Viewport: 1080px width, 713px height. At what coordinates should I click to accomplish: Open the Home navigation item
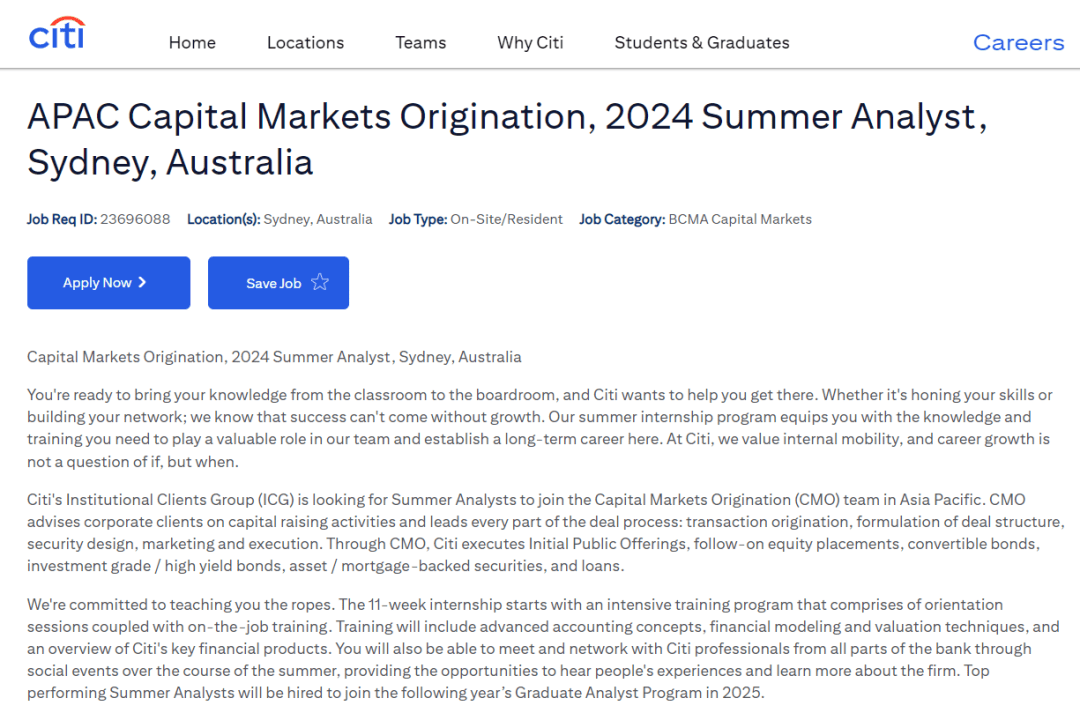point(192,42)
